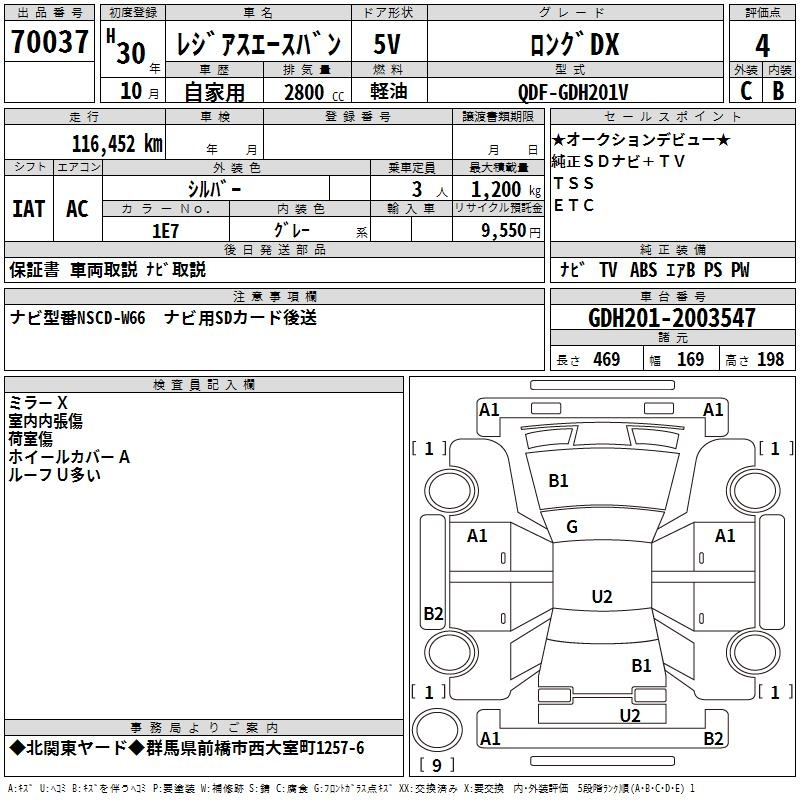Select chassis number GDH201-2003547
This screenshot has height=800, width=800.
pyautogui.click(x=672, y=319)
